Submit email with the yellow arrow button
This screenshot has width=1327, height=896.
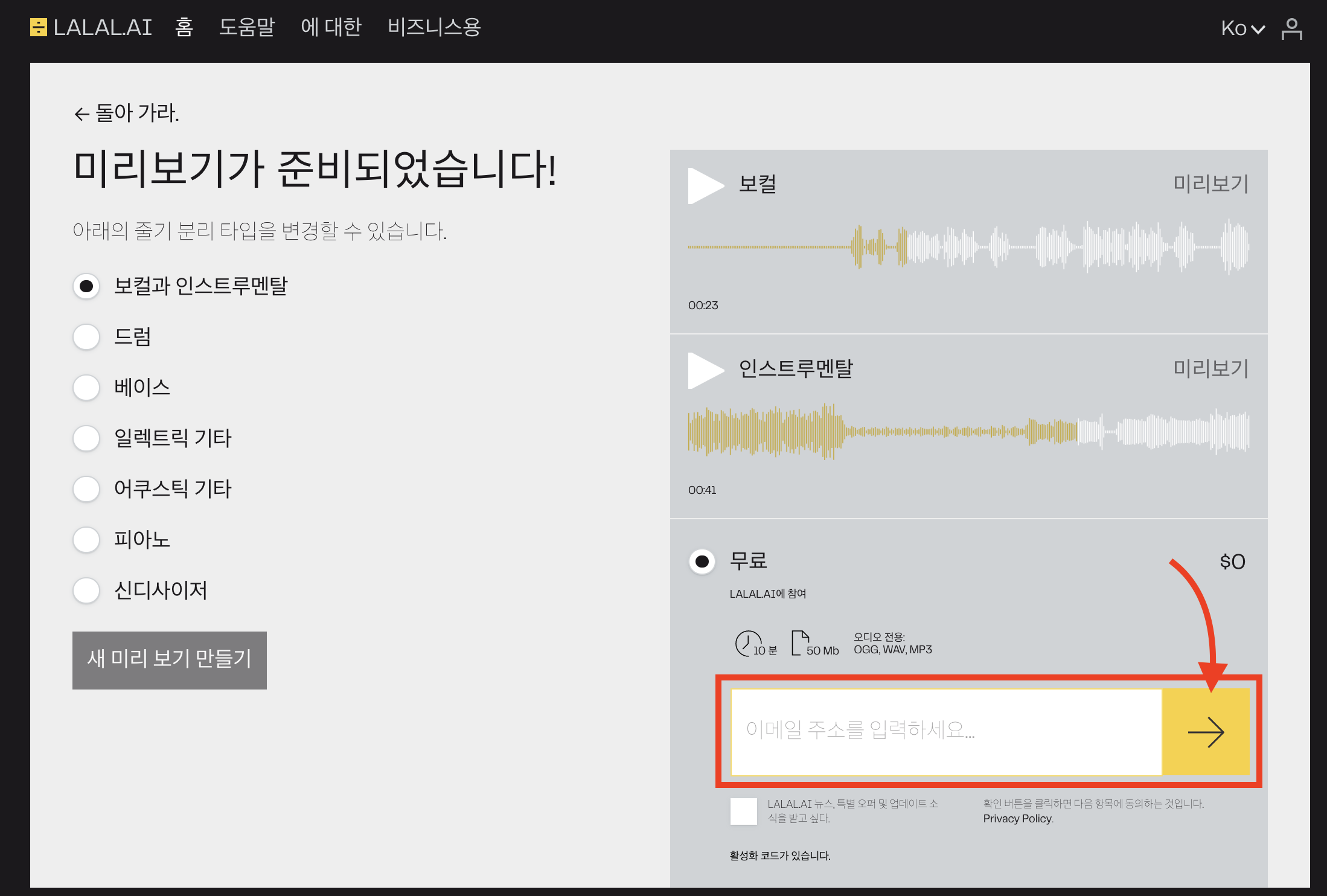(1205, 732)
